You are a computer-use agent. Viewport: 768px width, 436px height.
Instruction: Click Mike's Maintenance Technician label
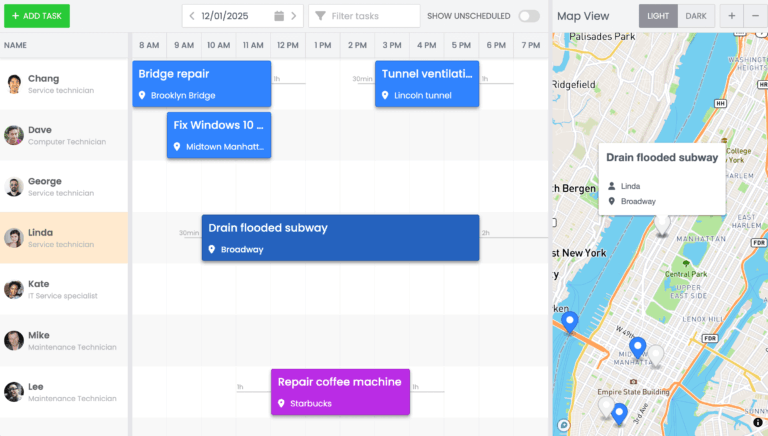coord(72,347)
